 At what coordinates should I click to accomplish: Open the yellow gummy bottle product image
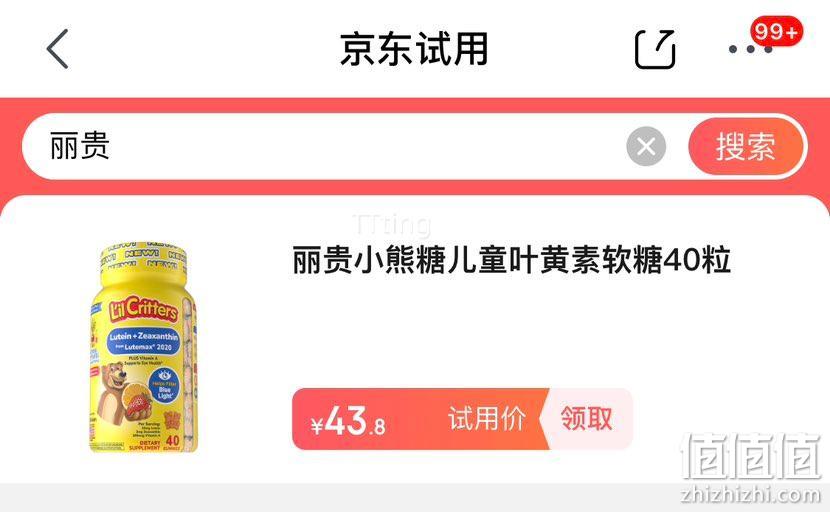pos(143,347)
